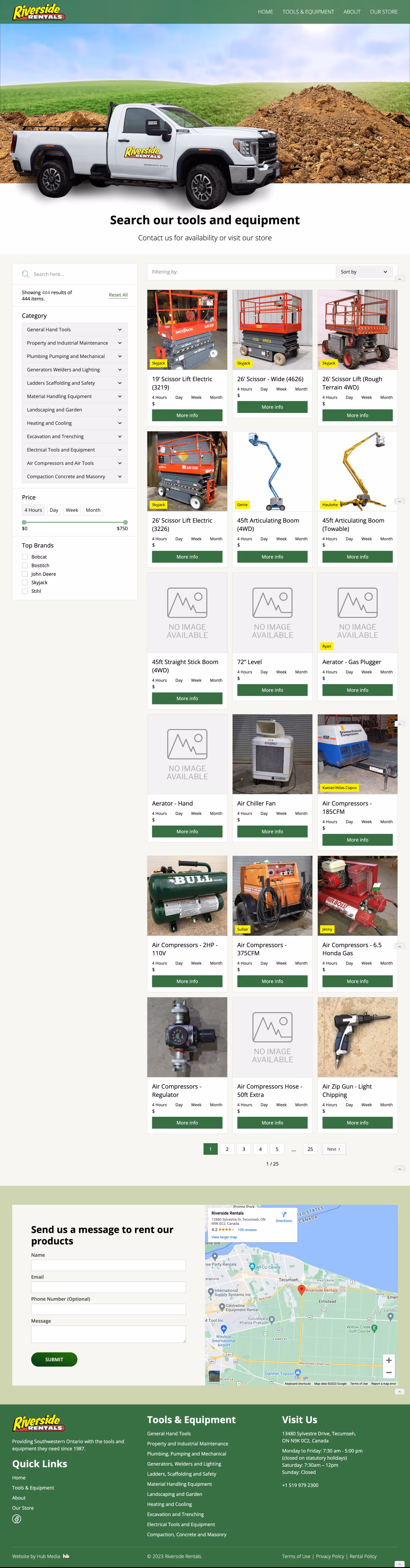This screenshot has height=1568, width=410.
Task: Tick the John Deere brand checkbox
Action: [x=25, y=574]
